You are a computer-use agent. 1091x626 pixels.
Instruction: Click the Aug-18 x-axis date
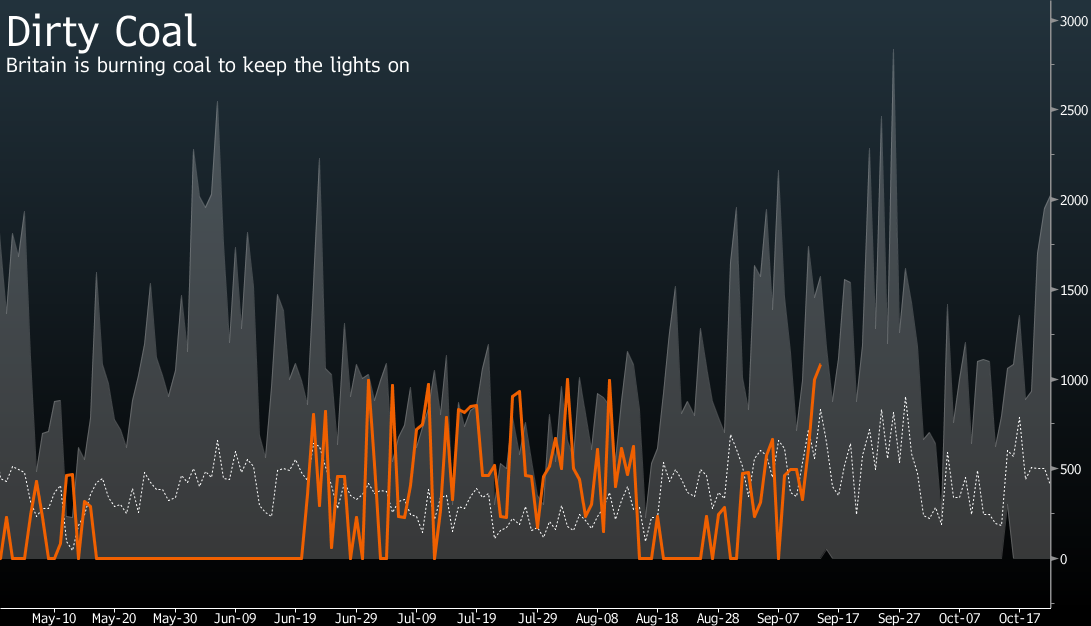[x=657, y=618]
